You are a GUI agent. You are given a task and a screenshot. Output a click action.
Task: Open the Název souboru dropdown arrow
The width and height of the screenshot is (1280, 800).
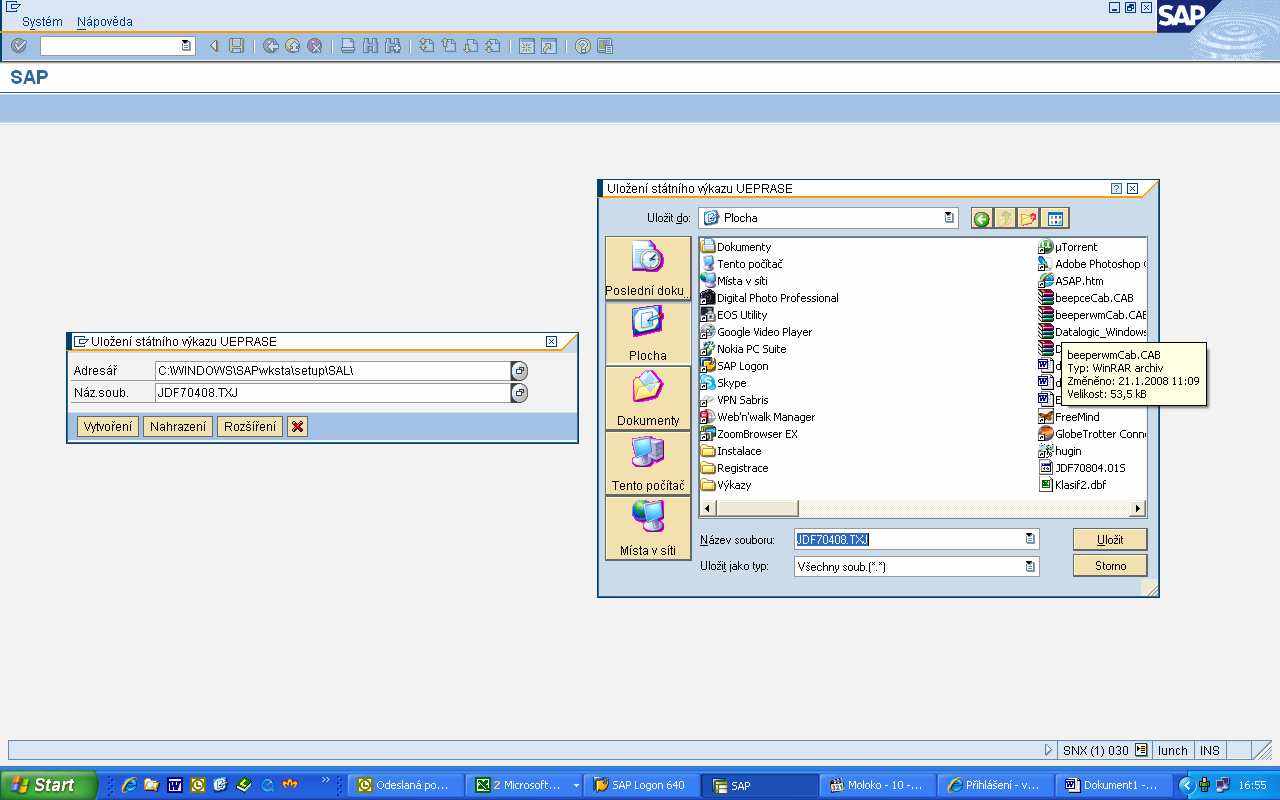point(1030,539)
